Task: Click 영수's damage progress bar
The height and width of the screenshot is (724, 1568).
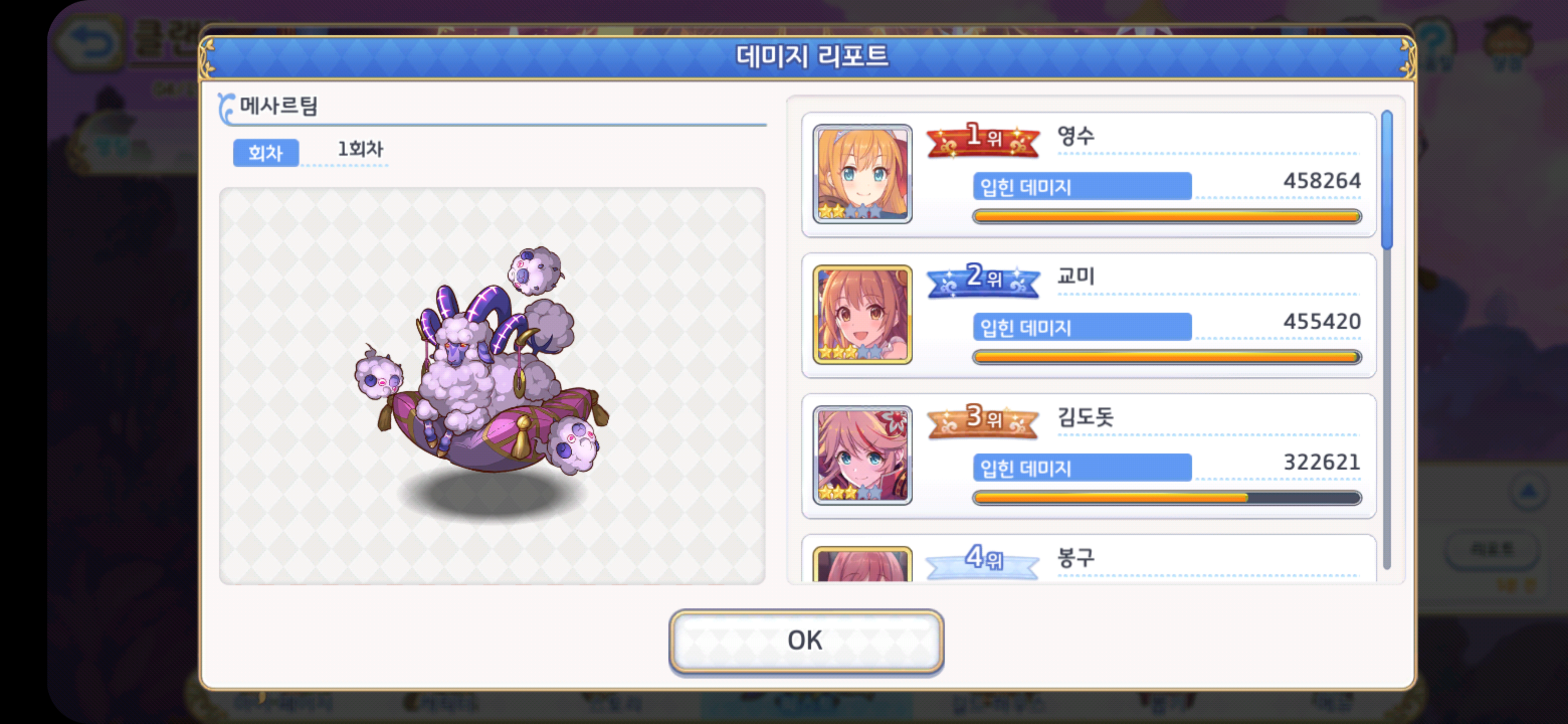Action: [x=1167, y=216]
